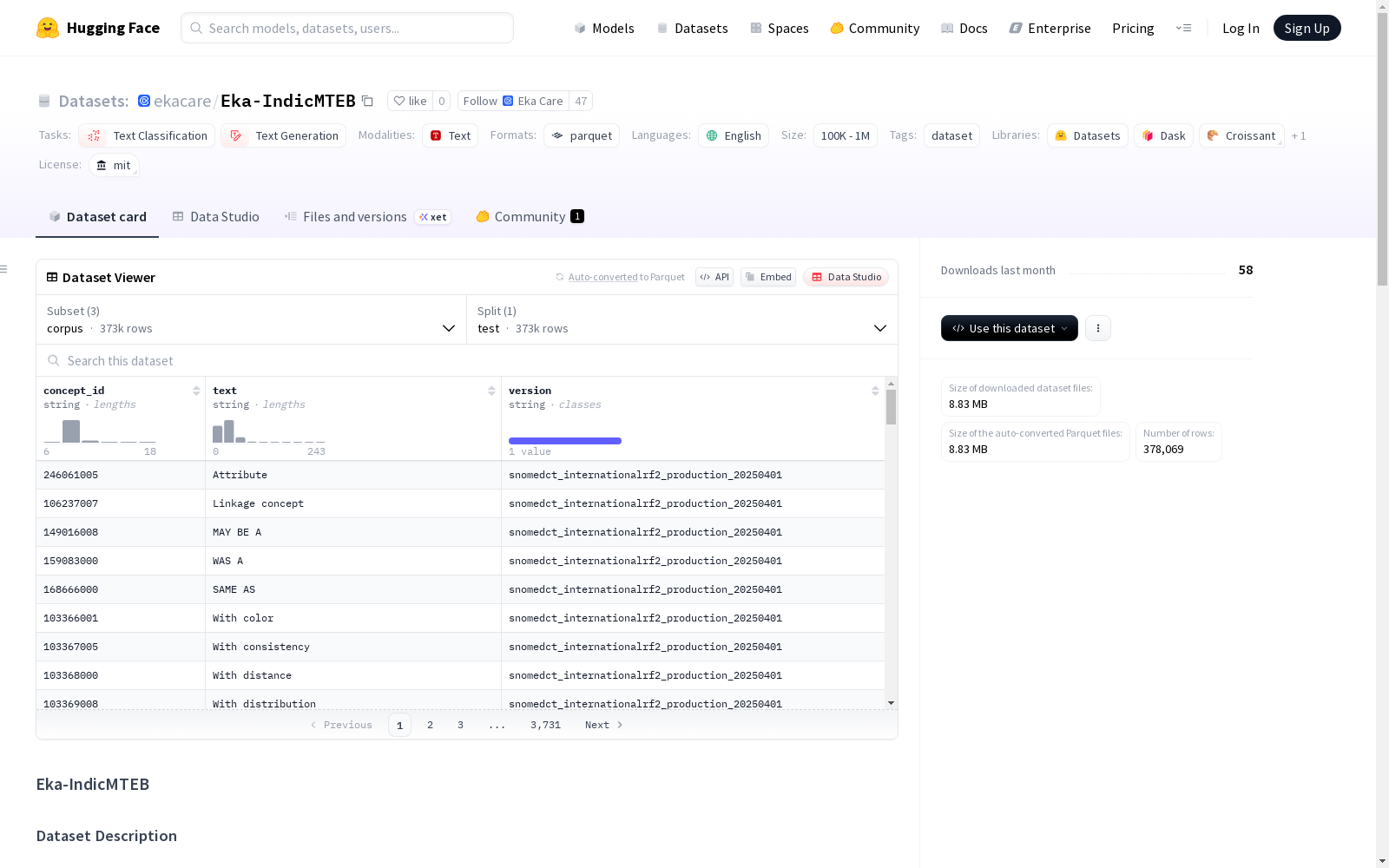The image size is (1389, 868).
Task: Click the Sign Up button
Action: click(x=1307, y=28)
